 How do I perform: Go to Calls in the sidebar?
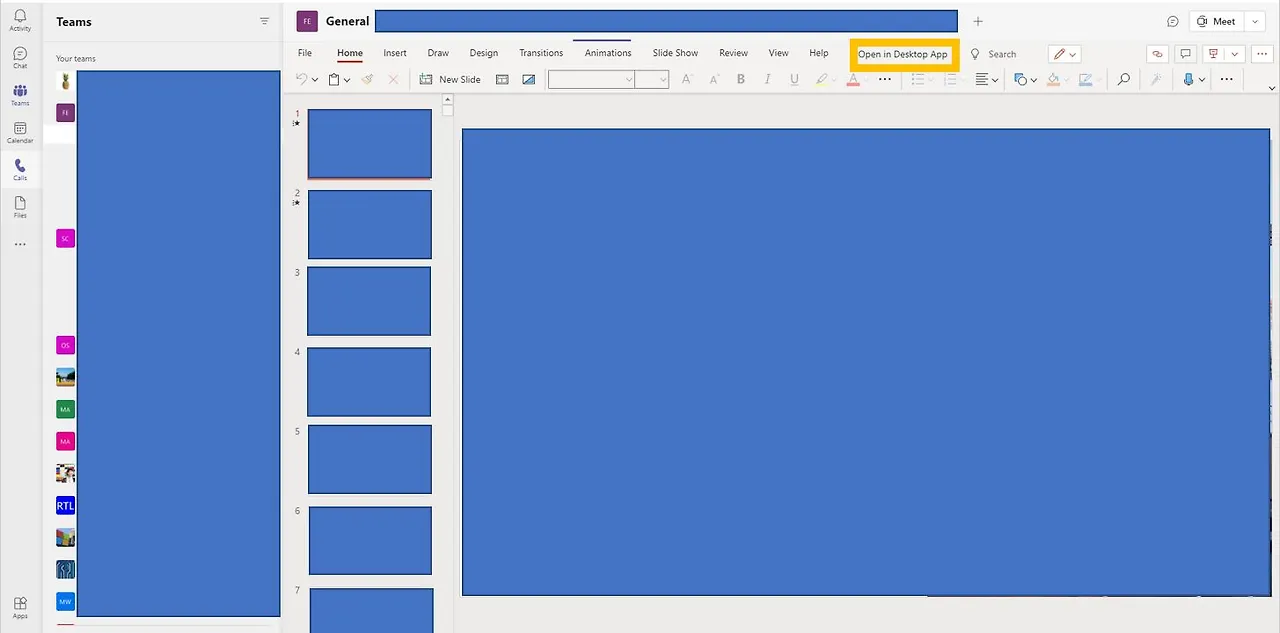coord(20,169)
